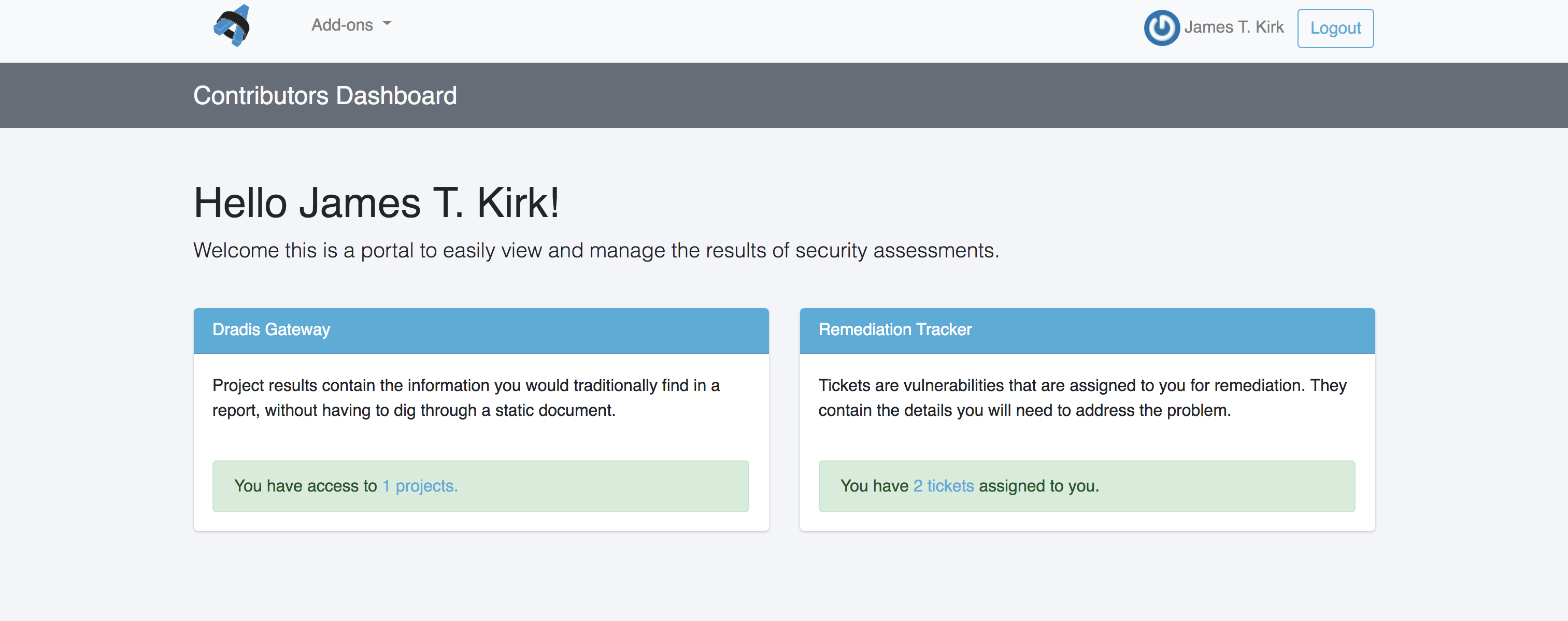Open the 2 tickets link

tap(944, 486)
